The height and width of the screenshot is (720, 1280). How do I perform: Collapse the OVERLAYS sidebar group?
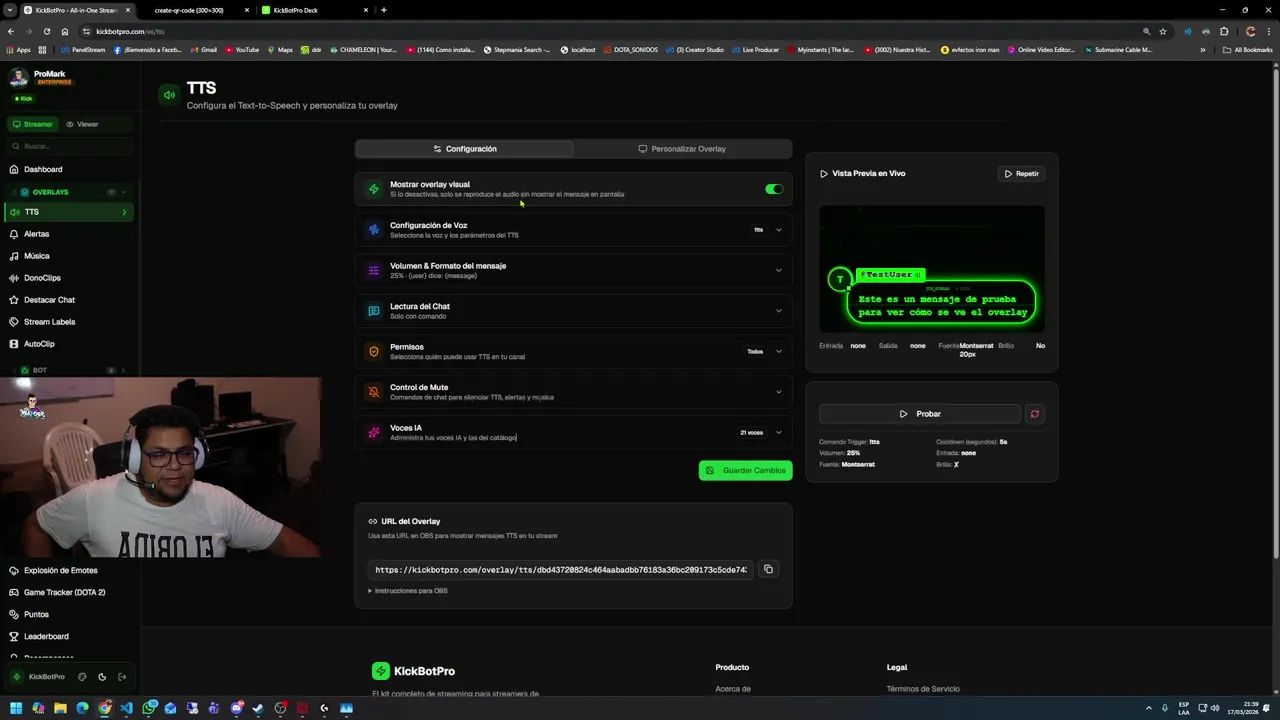[69, 192]
